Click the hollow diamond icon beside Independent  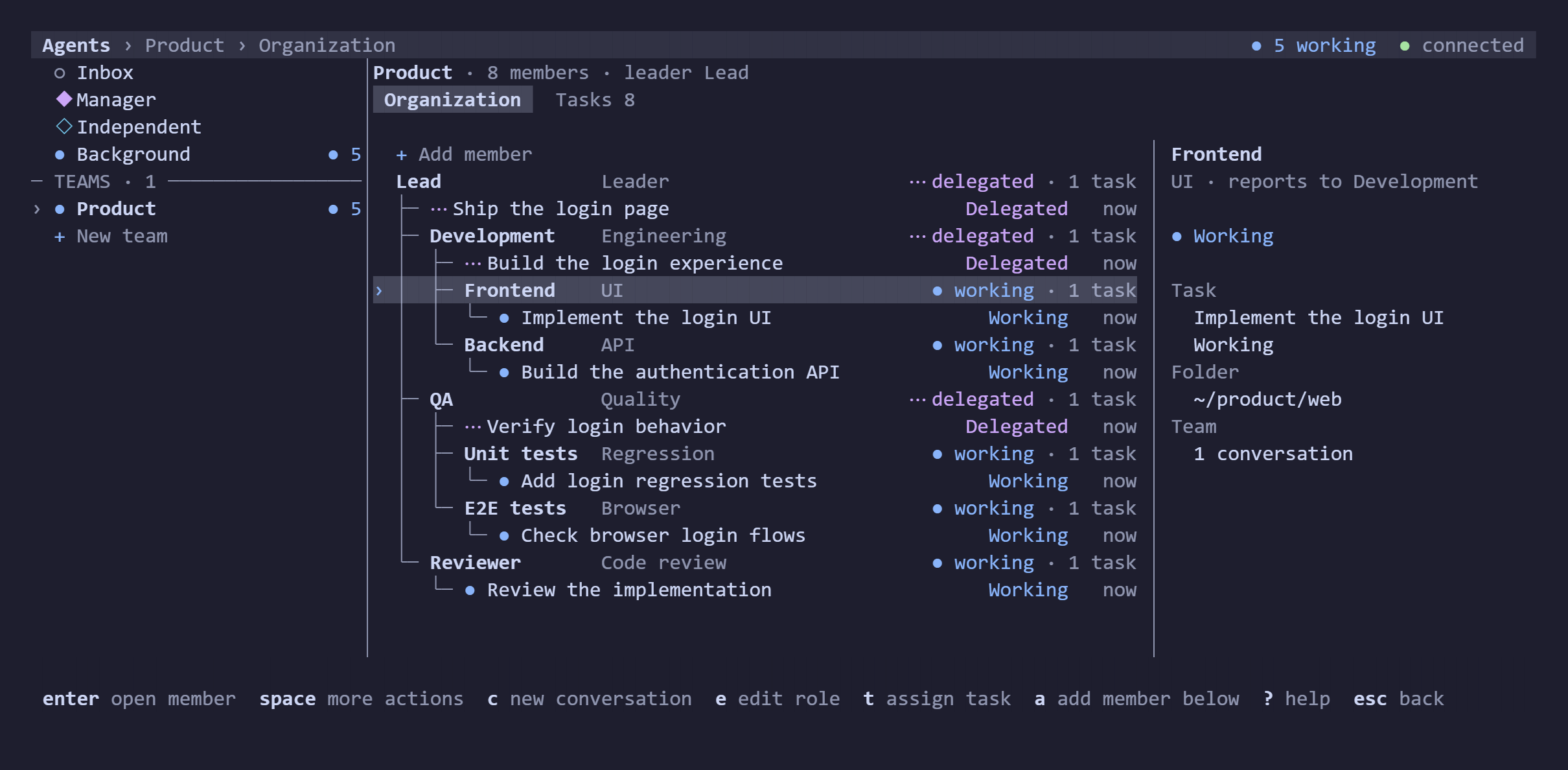coord(64,126)
